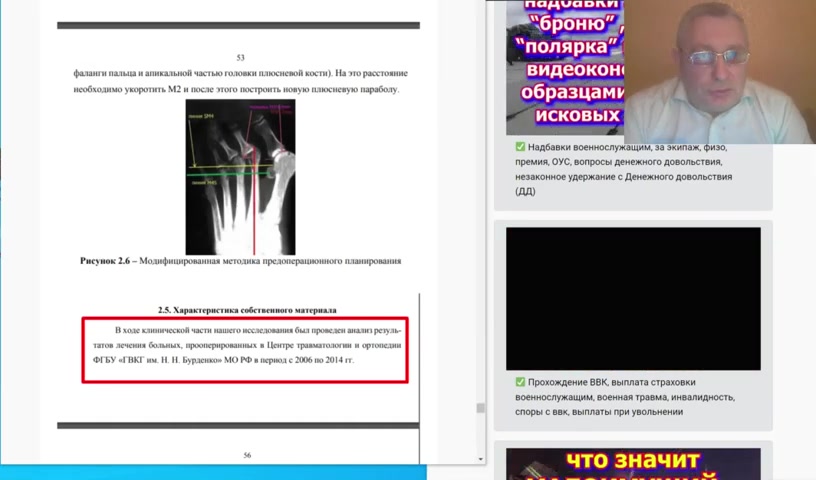Click the green checkmark before "Прохождение ВВК"
The width and height of the screenshot is (816, 480).
[520, 382]
